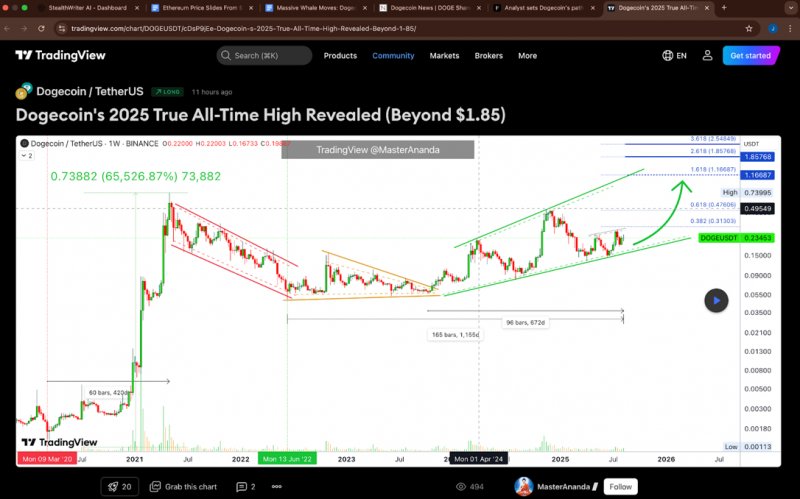Click the DOGEUSDT 0.23453 price label
800x499 pixels.
point(737,238)
